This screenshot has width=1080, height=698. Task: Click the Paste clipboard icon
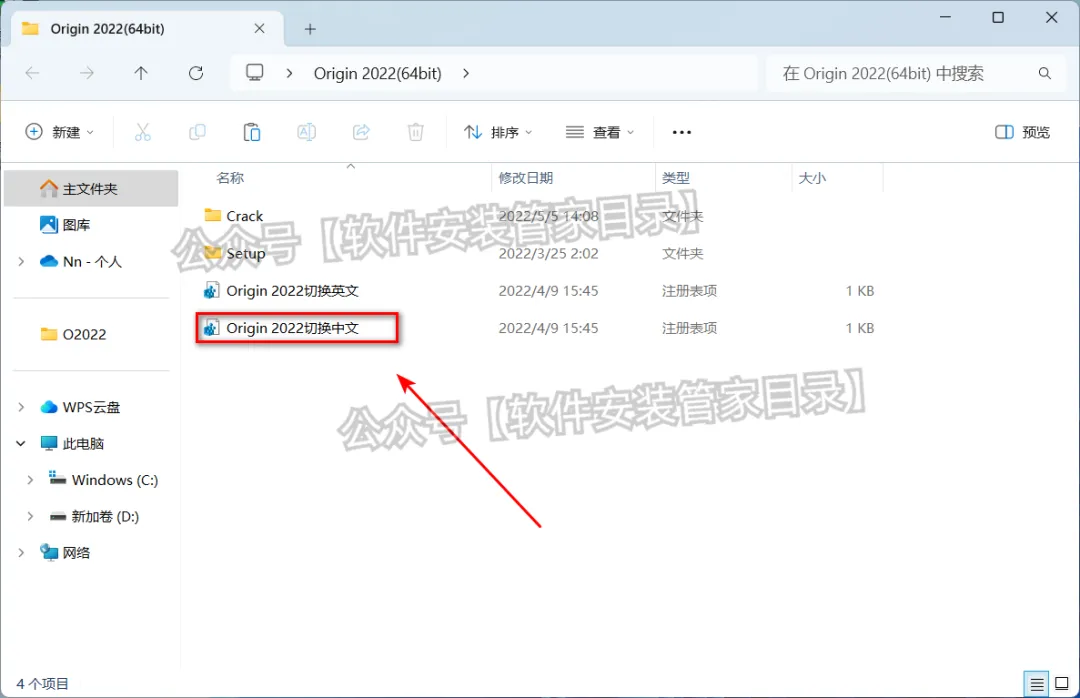point(252,132)
